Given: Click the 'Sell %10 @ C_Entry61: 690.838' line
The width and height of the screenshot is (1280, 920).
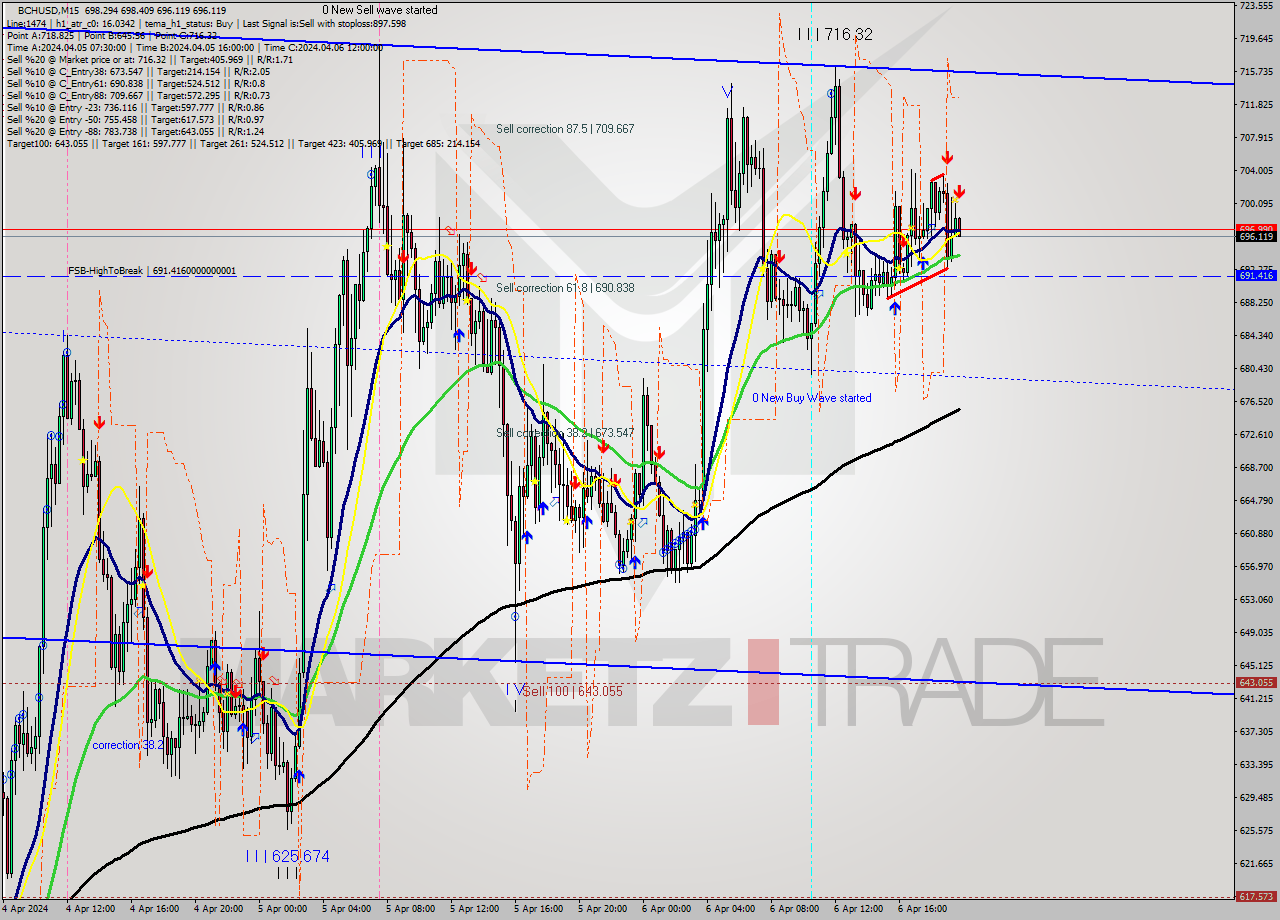Looking at the screenshot, I should coord(136,83).
